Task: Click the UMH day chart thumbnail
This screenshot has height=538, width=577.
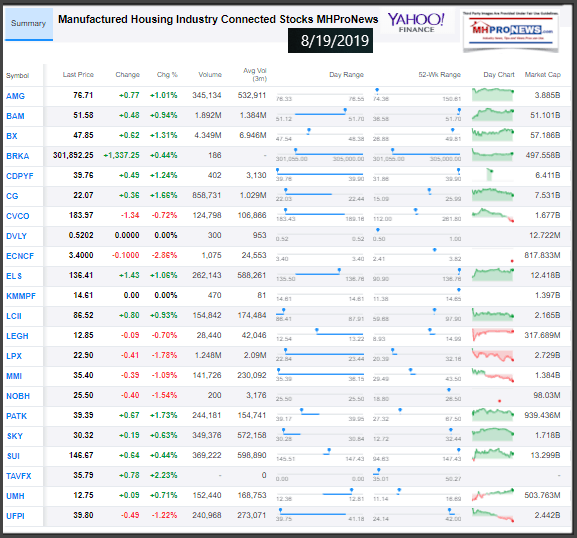Action: coord(493,495)
